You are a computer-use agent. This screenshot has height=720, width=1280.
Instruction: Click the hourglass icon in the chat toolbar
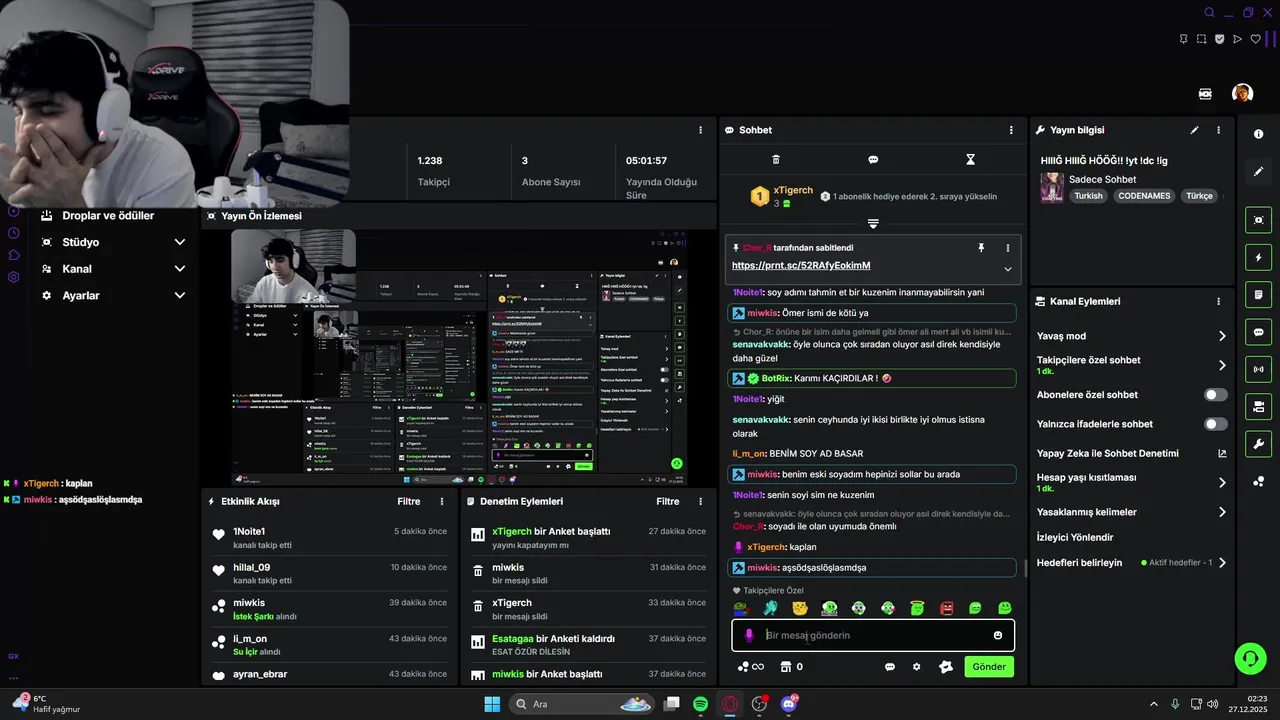[970, 159]
